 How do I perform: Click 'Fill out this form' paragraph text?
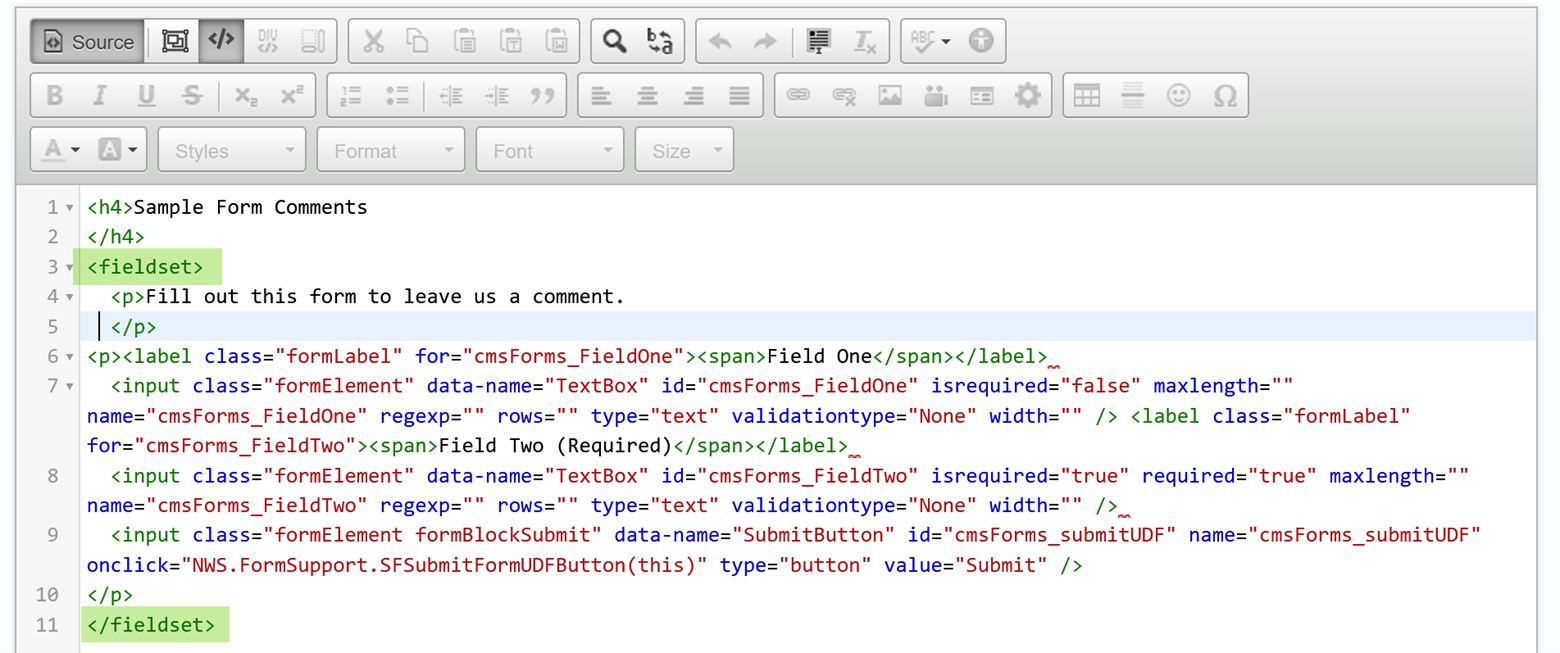250,297
